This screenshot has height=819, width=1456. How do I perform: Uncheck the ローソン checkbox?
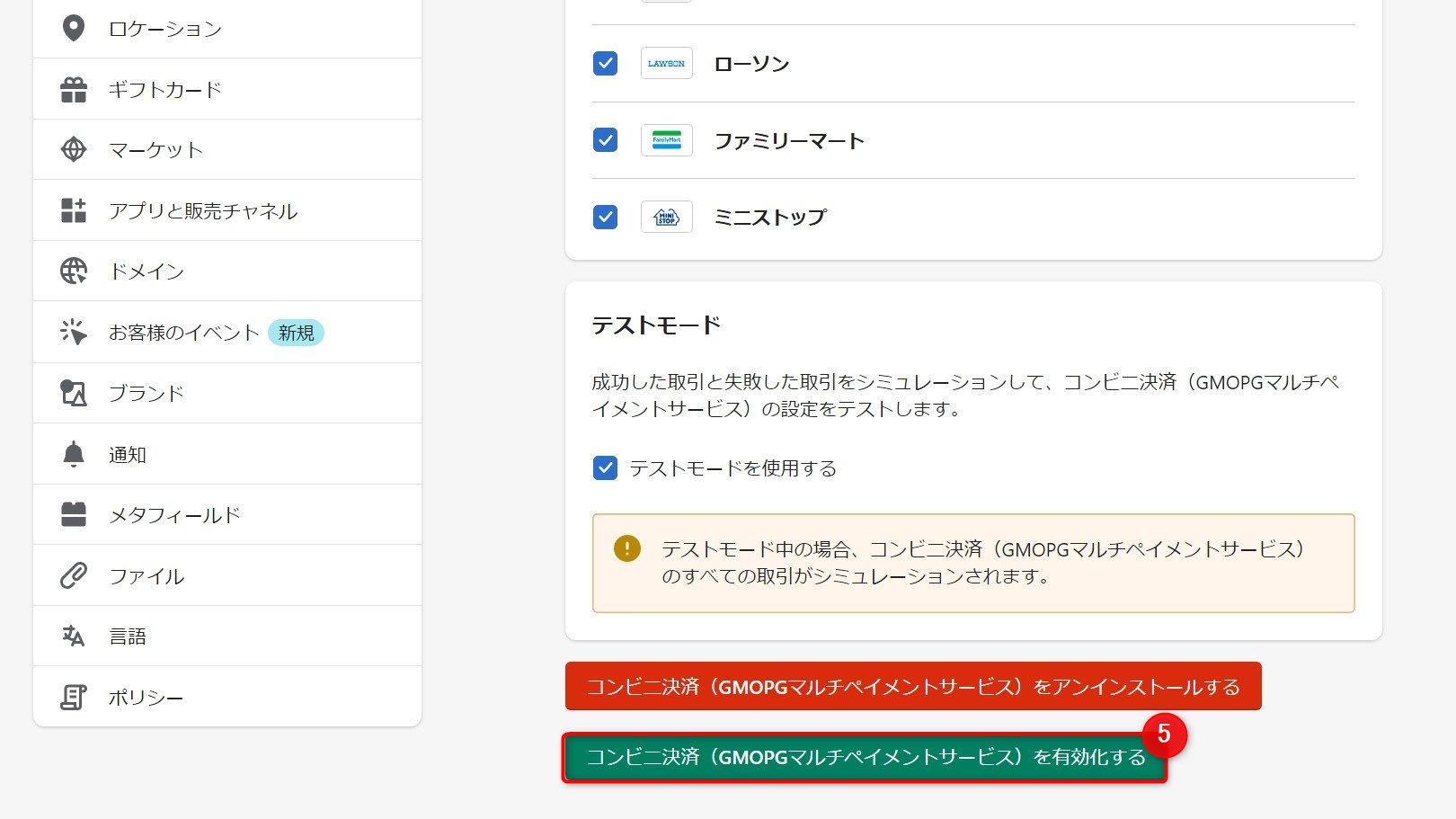coord(604,63)
